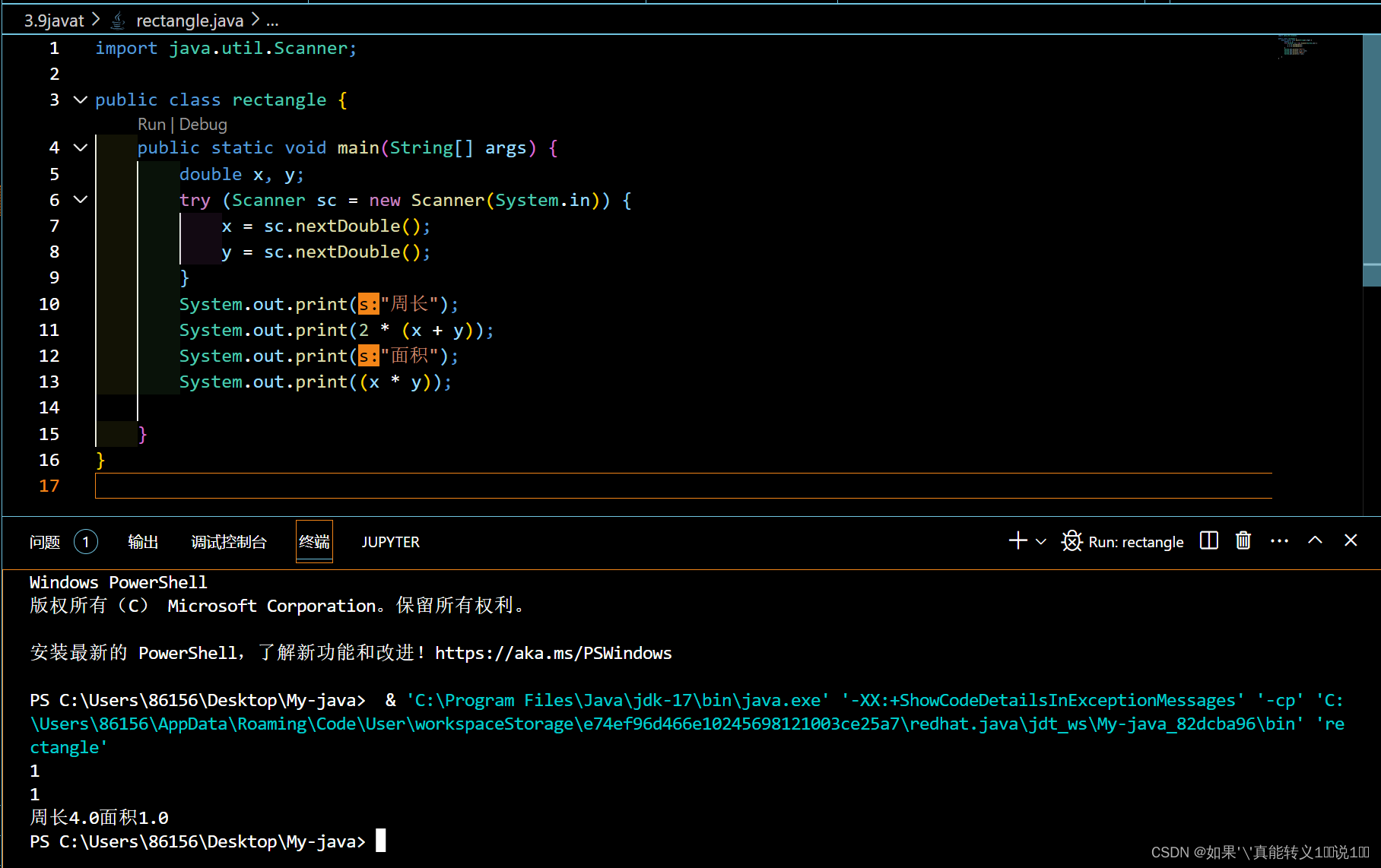This screenshot has width=1381, height=868.
Task: Click line number 5 in the gutter
Action: tap(54, 174)
